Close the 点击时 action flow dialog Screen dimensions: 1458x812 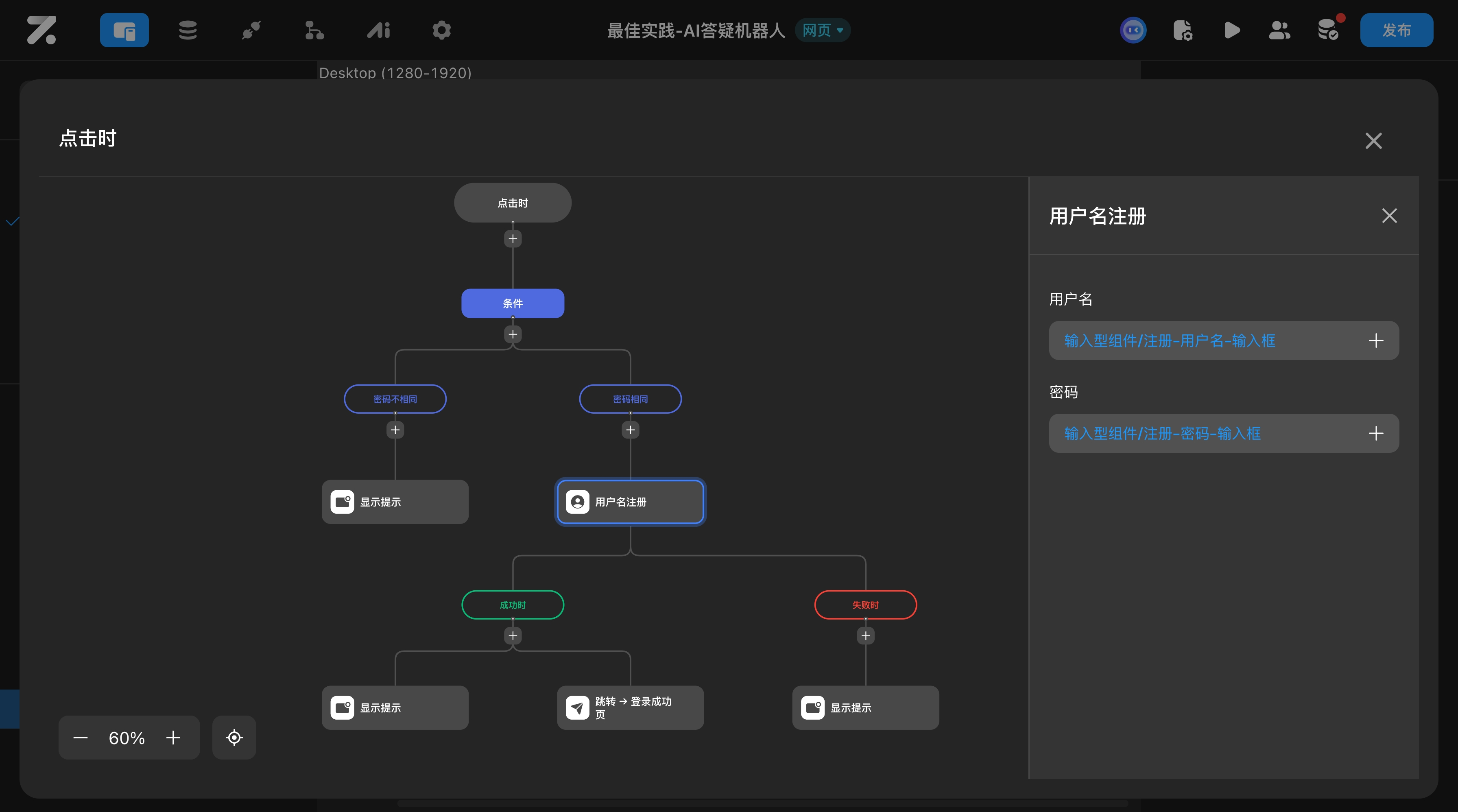point(1373,140)
